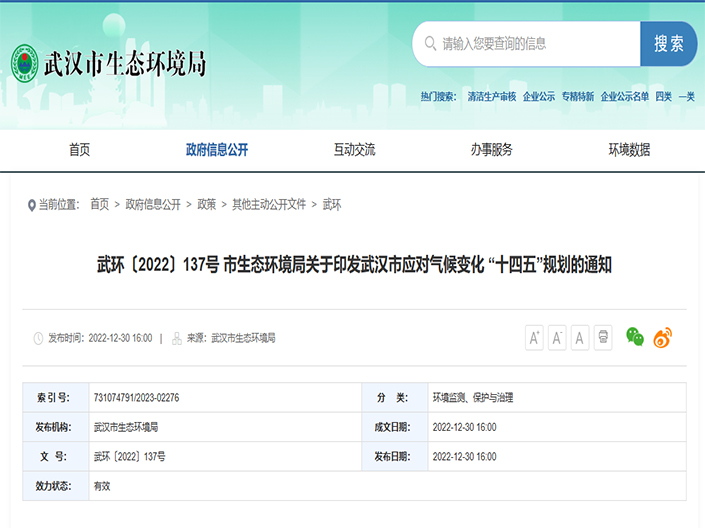The width and height of the screenshot is (705, 528).
Task: Open the 办事服务 navigation tab
Action: [x=491, y=150]
